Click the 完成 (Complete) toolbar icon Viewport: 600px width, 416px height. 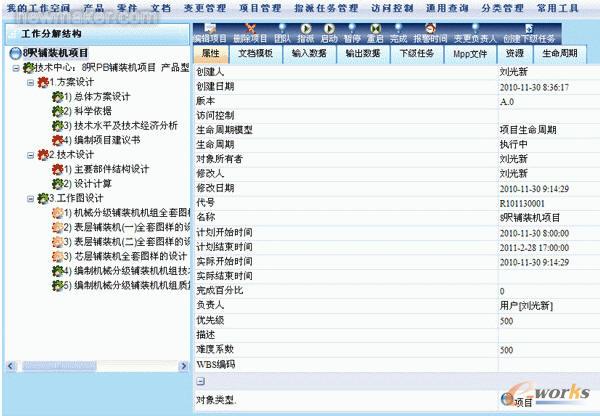[398, 32]
